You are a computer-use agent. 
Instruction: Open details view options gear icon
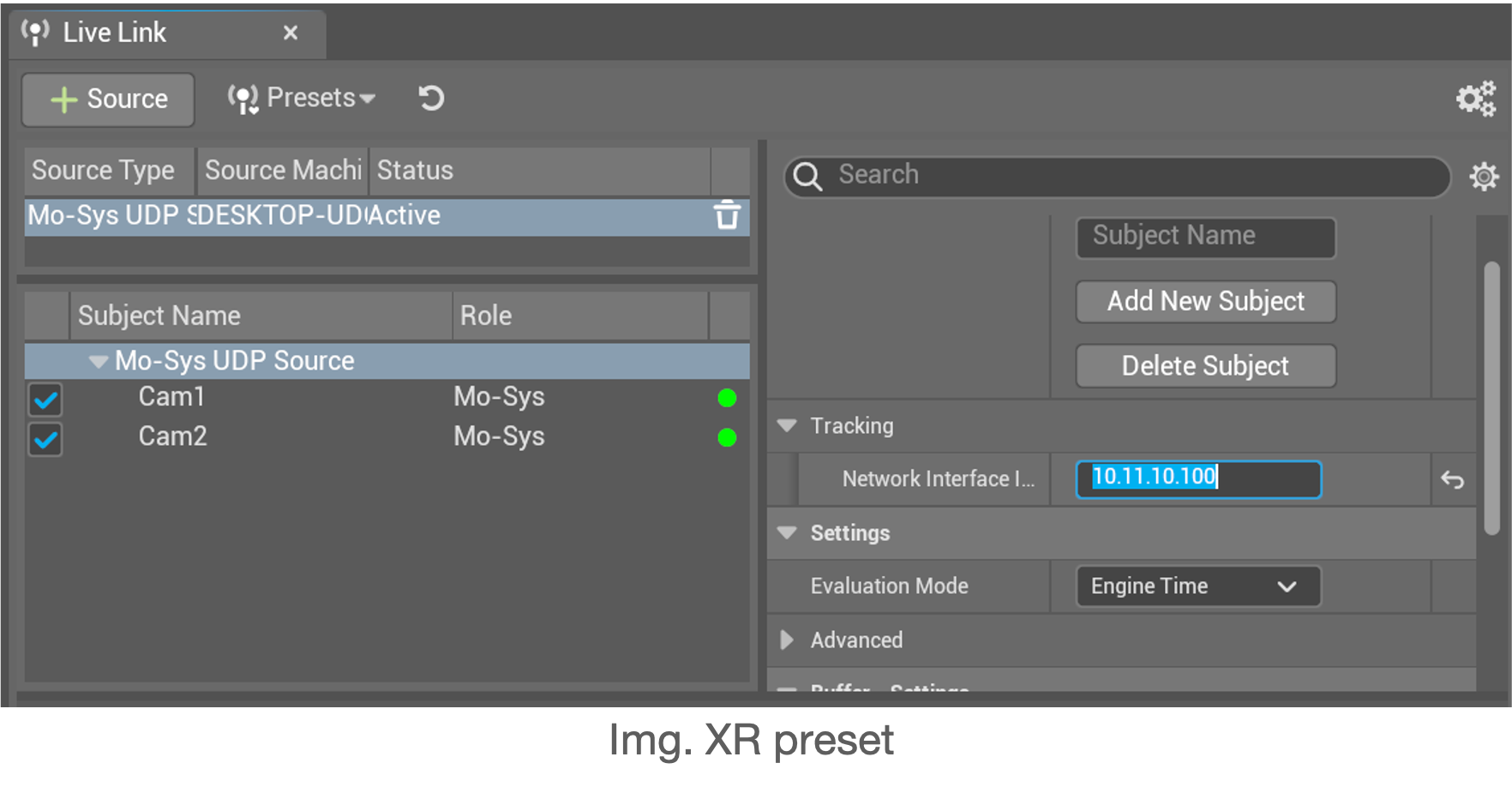pyautogui.click(x=1484, y=176)
